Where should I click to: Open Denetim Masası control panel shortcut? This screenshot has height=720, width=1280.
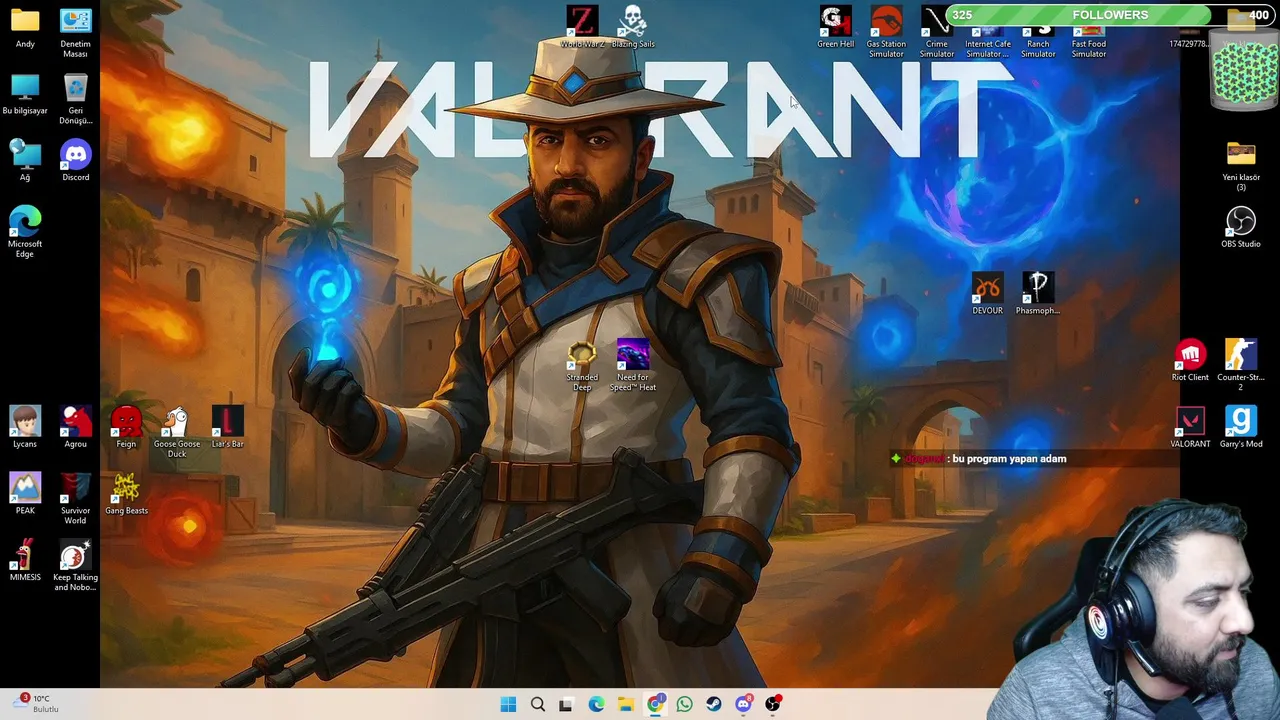click(75, 33)
